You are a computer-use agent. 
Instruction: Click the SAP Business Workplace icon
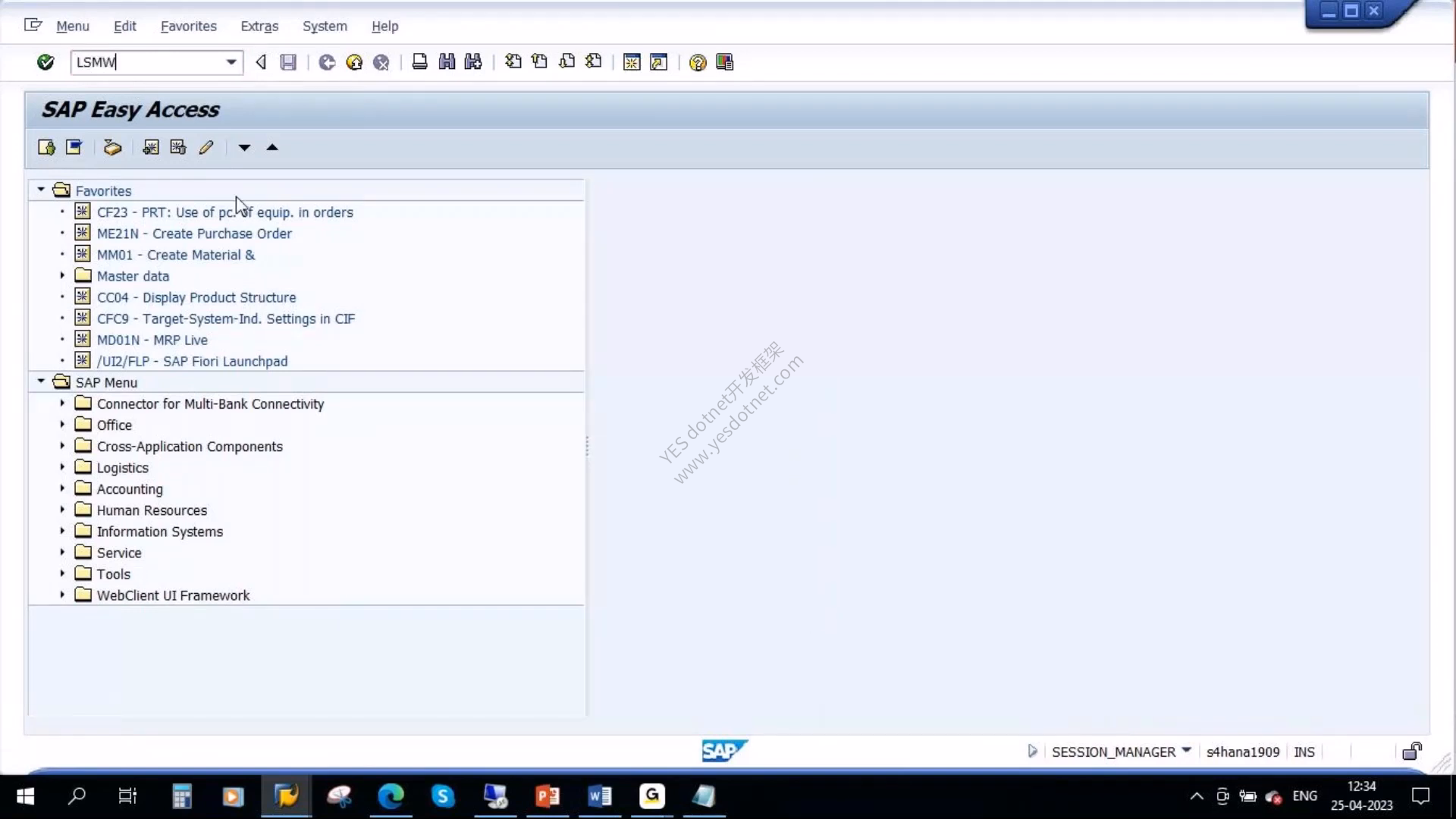(x=112, y=147)
